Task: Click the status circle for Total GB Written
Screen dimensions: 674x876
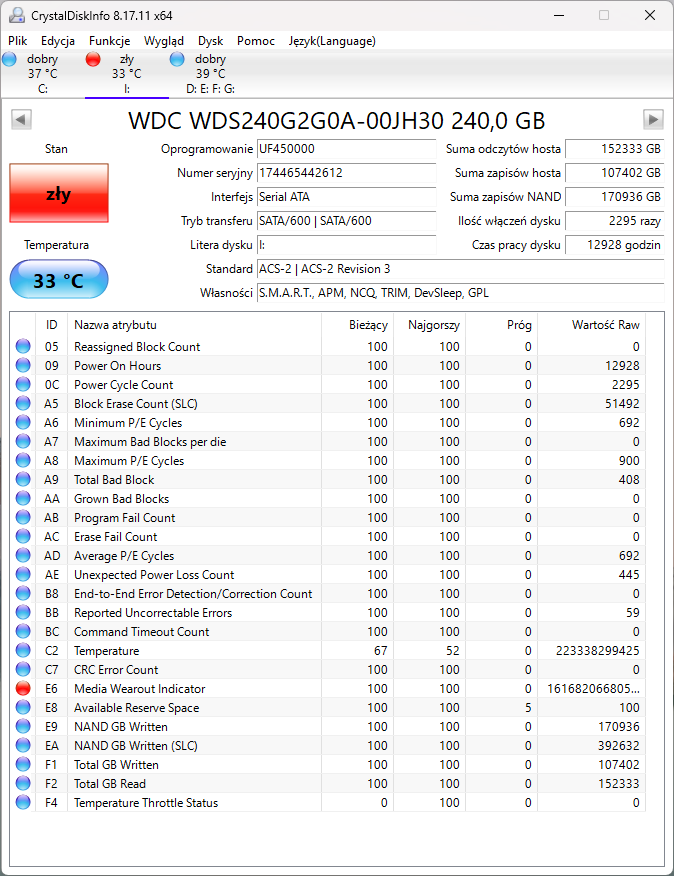Action: click(x=23, y=764)
